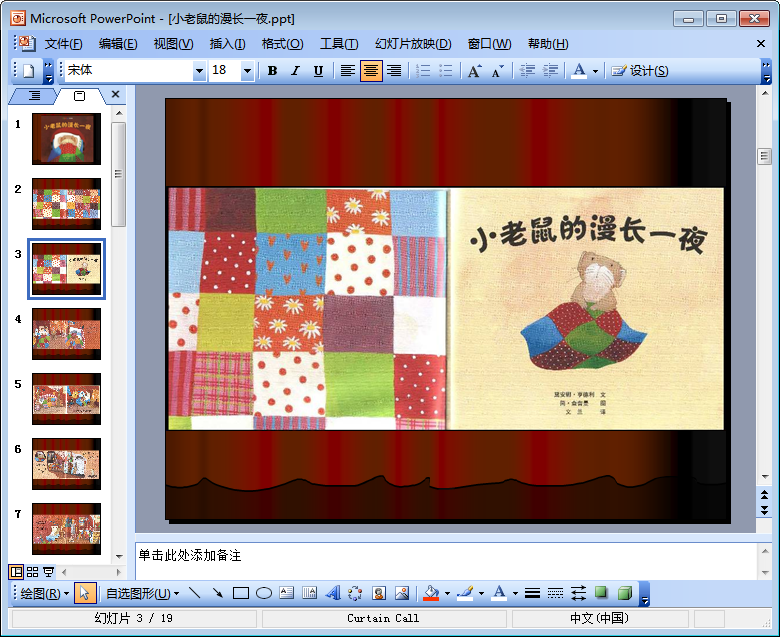Toggle Italic formatting

pos(295,71)
